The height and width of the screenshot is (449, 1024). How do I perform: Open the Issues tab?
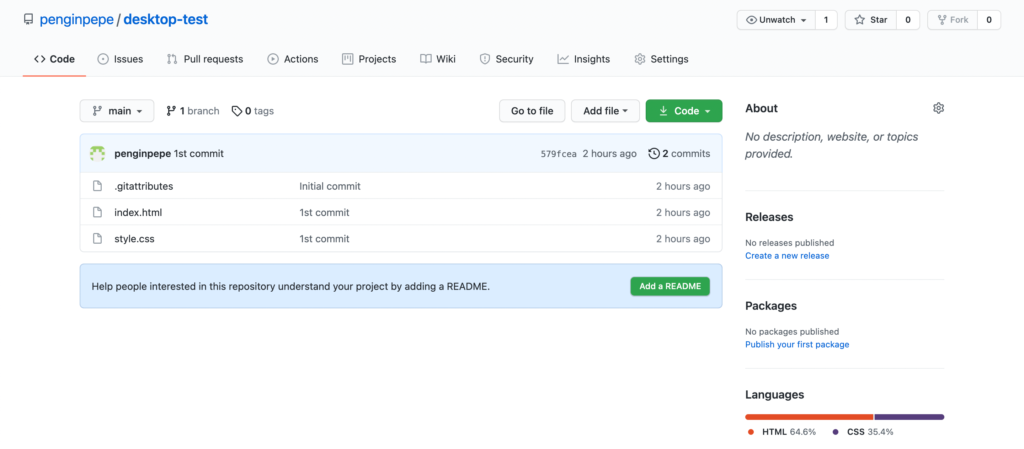120,59
